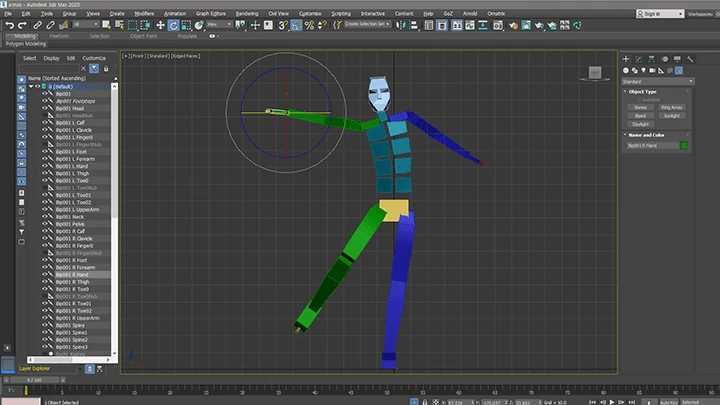Viewport: 720px width, 405px height.
Task: Open the Material Editor icon
Action: pos(498,25)
